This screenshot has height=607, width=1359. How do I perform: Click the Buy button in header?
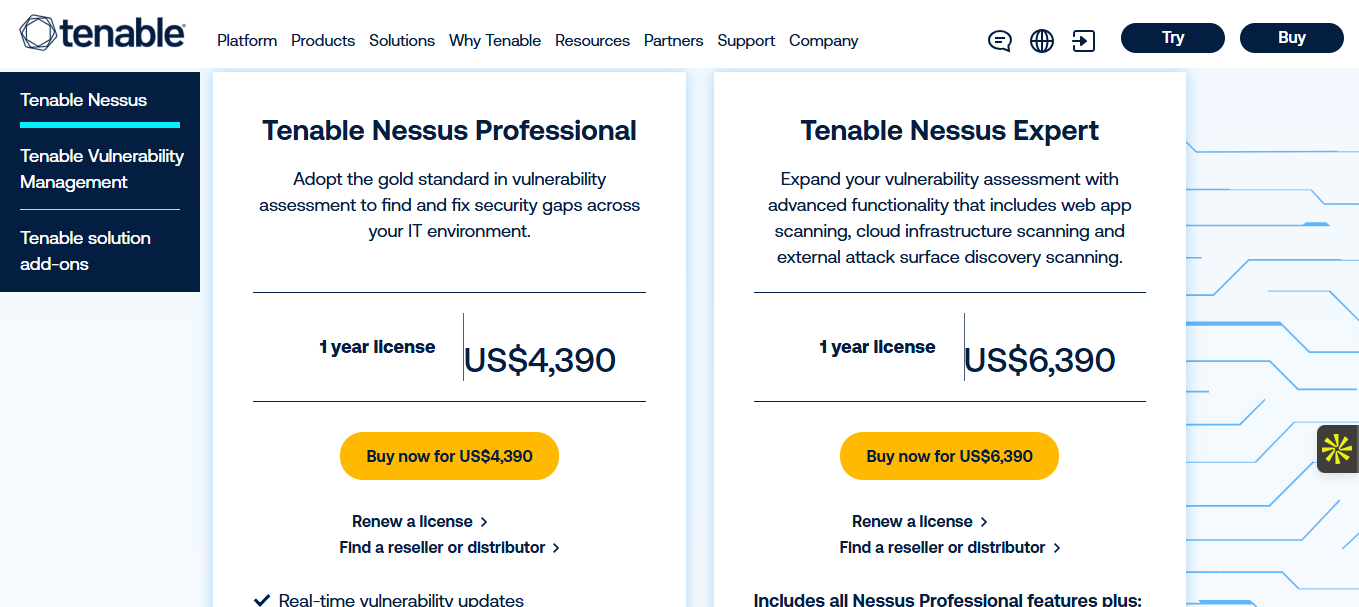[1291, 38]
